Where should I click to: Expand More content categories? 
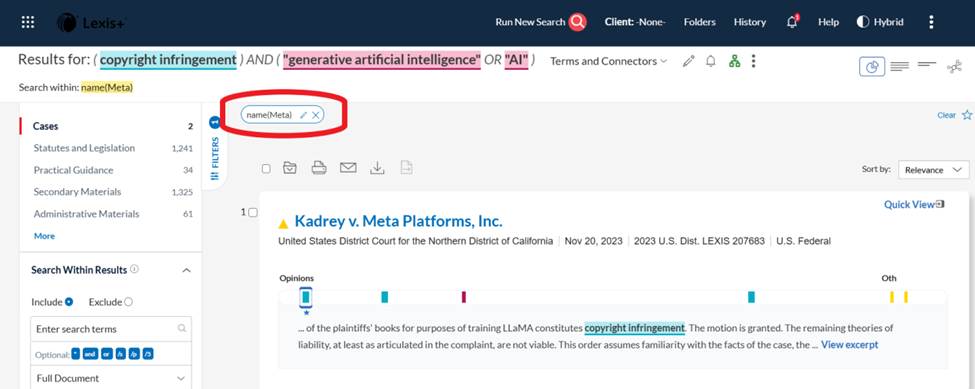tap(44, 236)
